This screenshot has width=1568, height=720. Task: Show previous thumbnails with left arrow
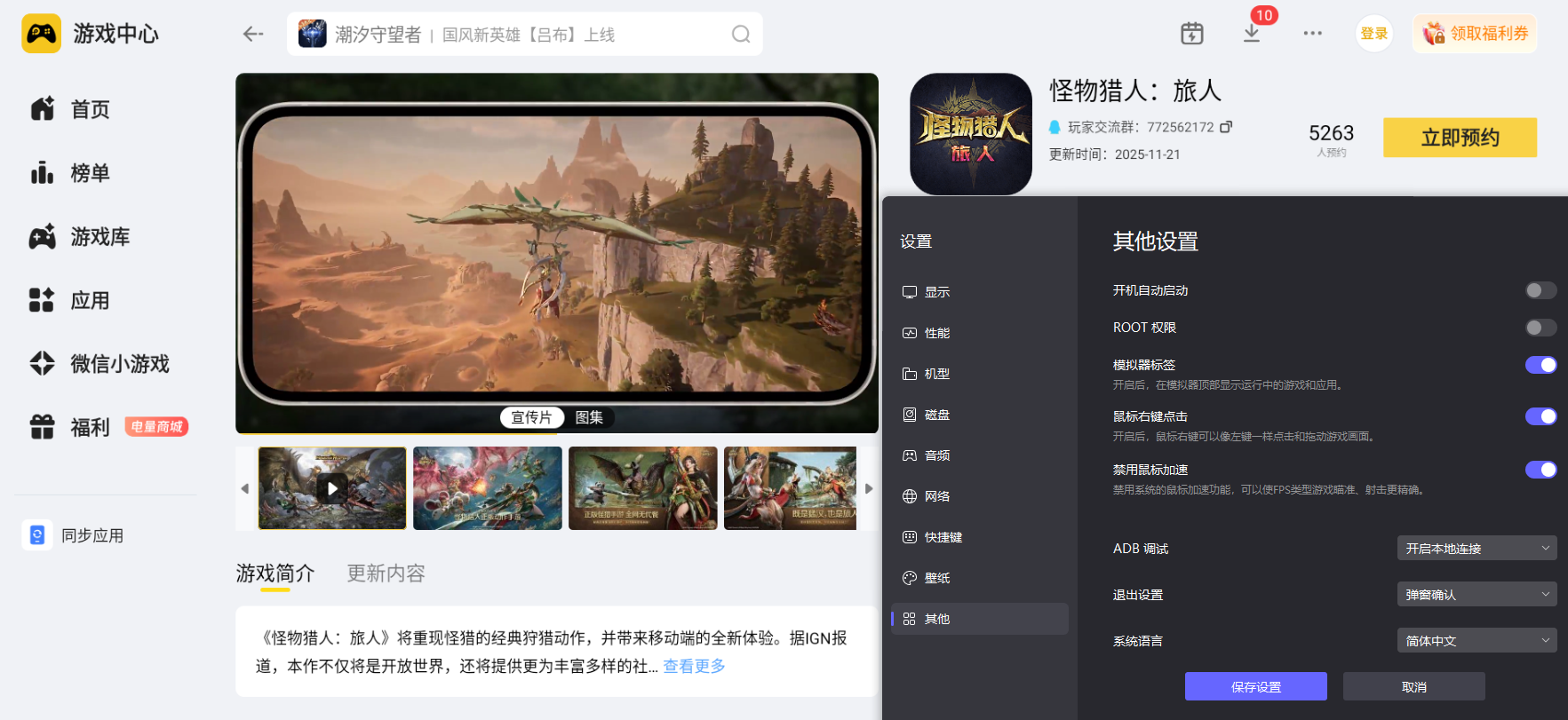point(245,488)
